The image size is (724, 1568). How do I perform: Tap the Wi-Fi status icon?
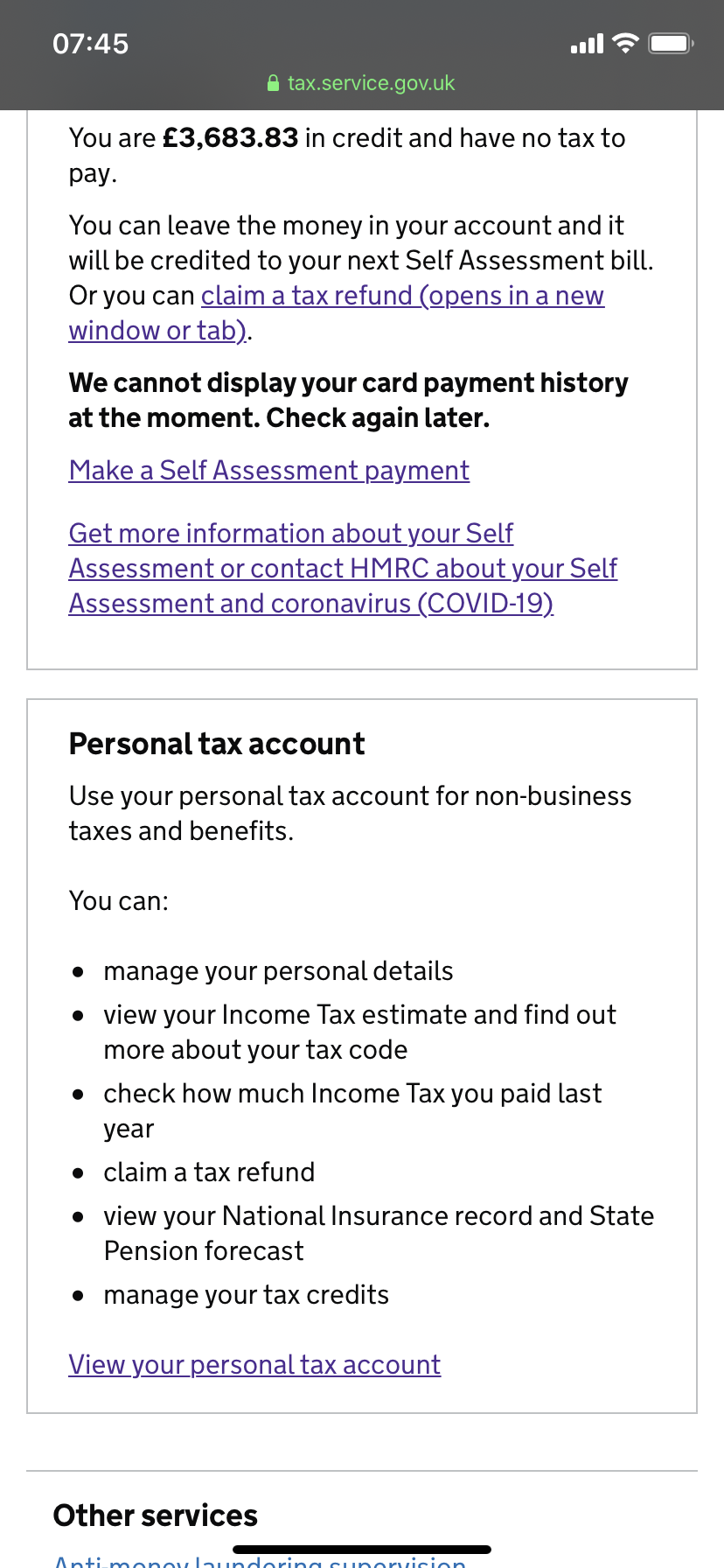[625, 43]
